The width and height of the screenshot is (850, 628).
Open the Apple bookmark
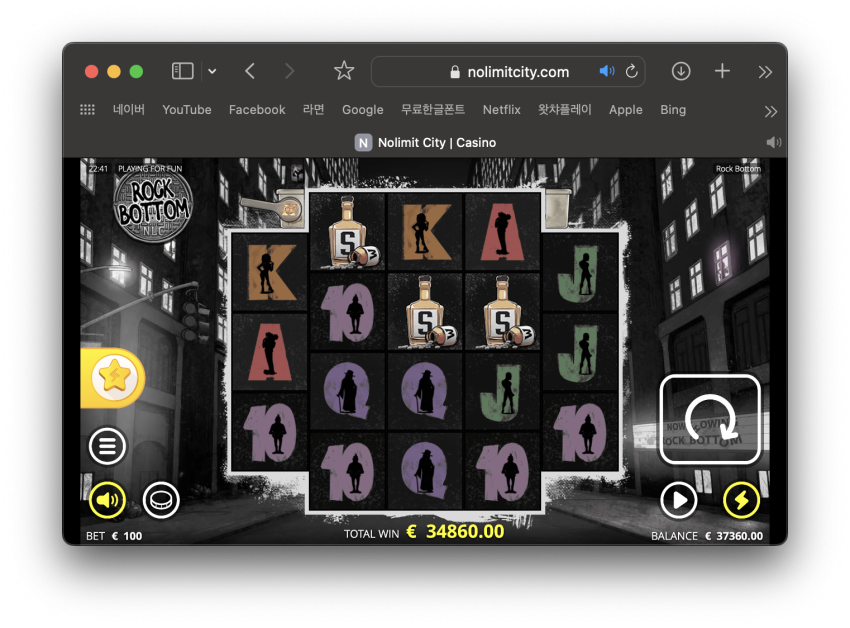(x=626, y=110)
